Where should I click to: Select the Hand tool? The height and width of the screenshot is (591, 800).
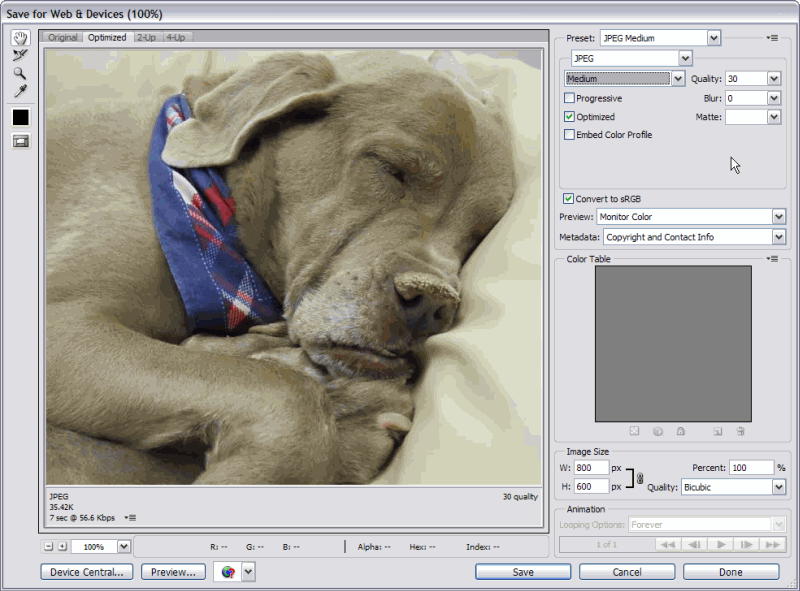pos(20,38)
